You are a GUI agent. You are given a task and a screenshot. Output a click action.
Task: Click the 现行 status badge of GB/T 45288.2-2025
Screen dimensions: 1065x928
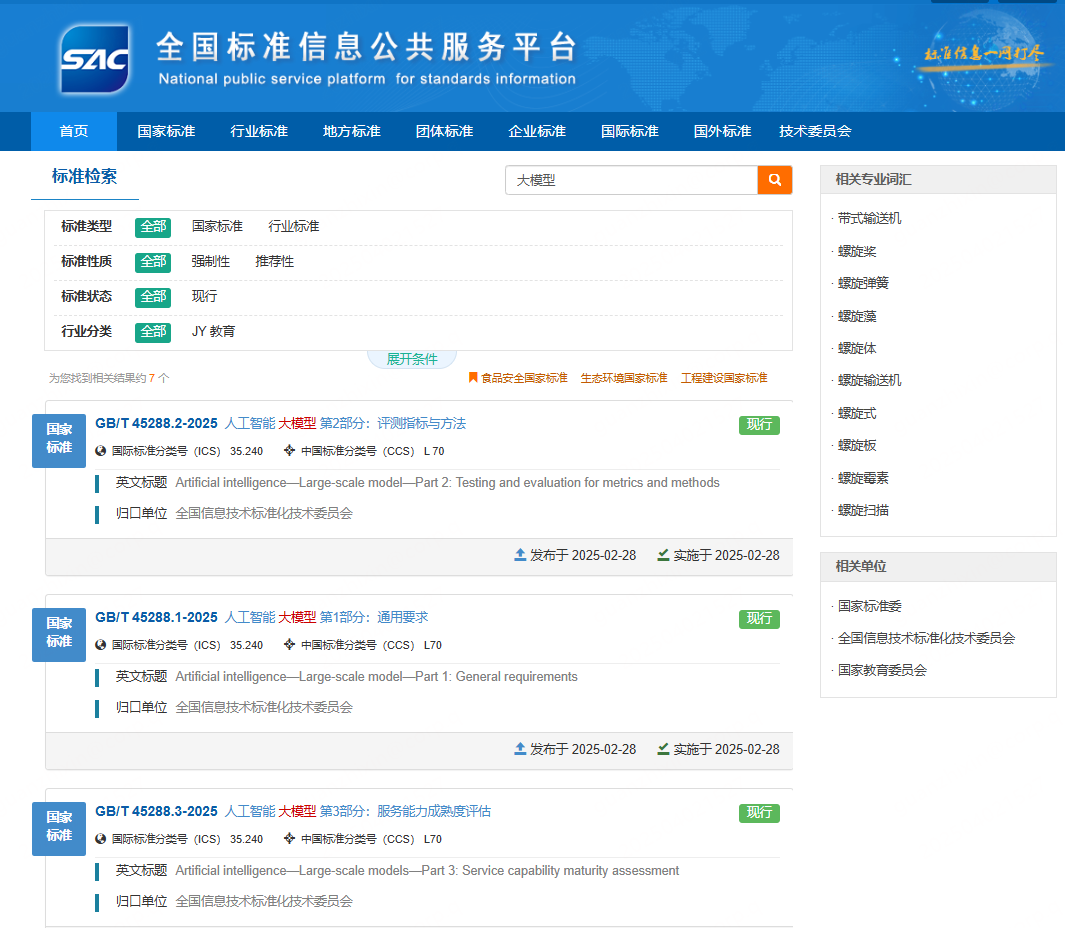pos(759,425)
